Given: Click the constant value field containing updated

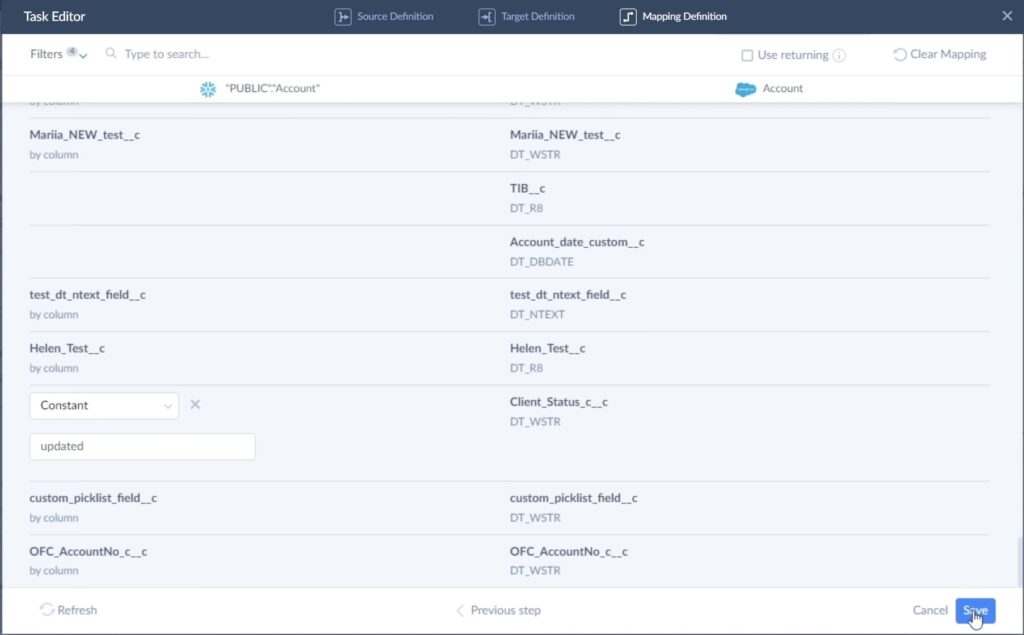Looking at the screenshot, I should pyautogui.click(x=142, y=446).
